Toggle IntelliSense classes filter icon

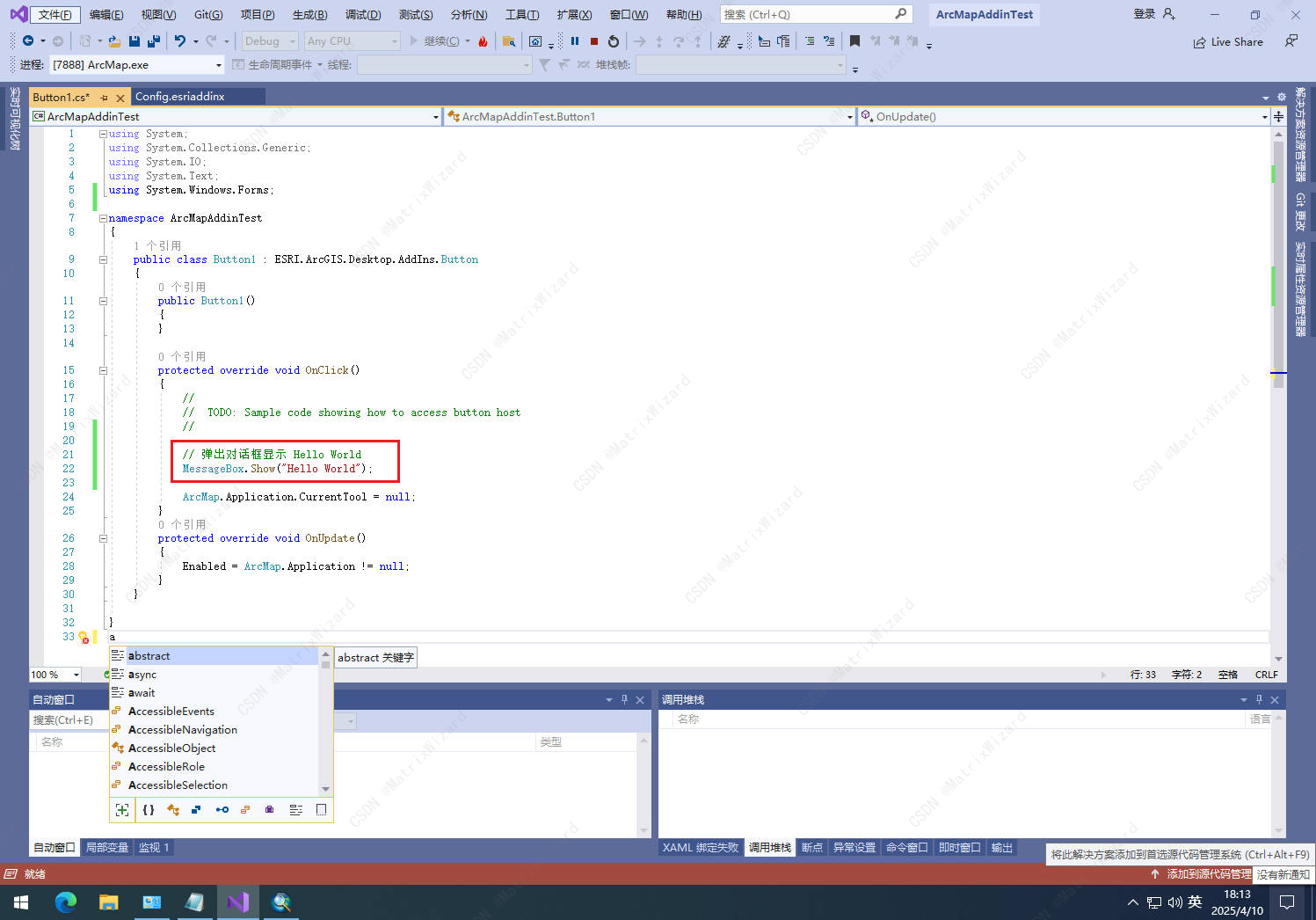click(172, 809)
